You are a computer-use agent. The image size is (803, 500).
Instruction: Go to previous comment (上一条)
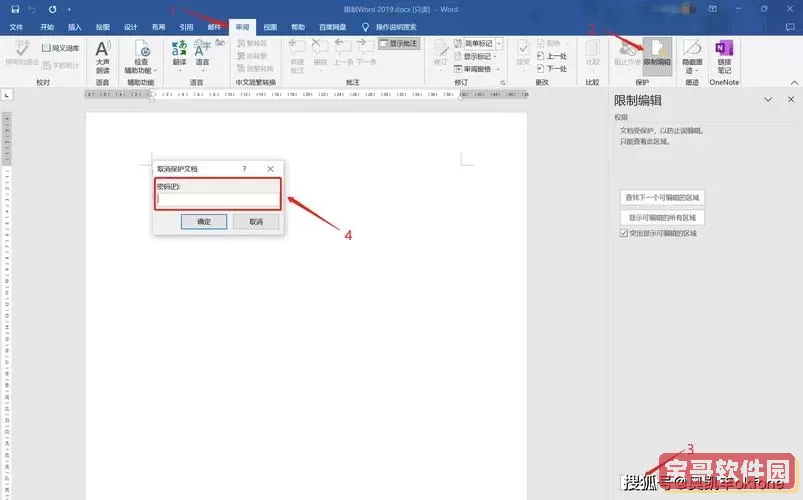point(343,53)
